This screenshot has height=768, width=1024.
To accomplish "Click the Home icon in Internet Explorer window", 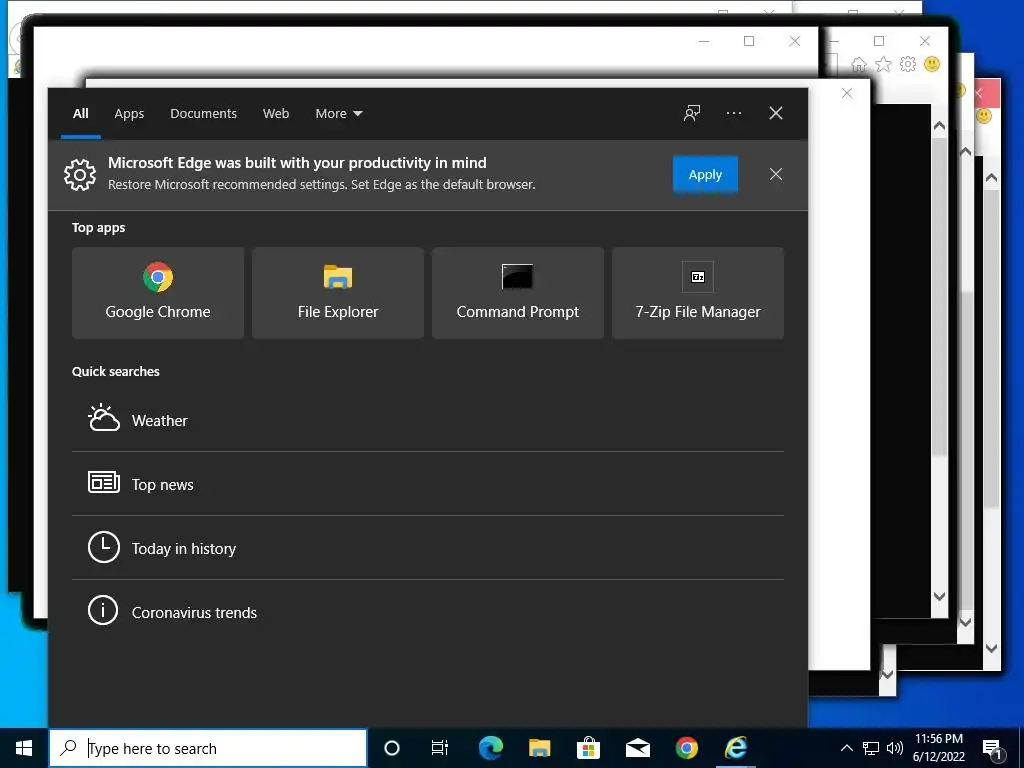I will [x=859, y=64].
